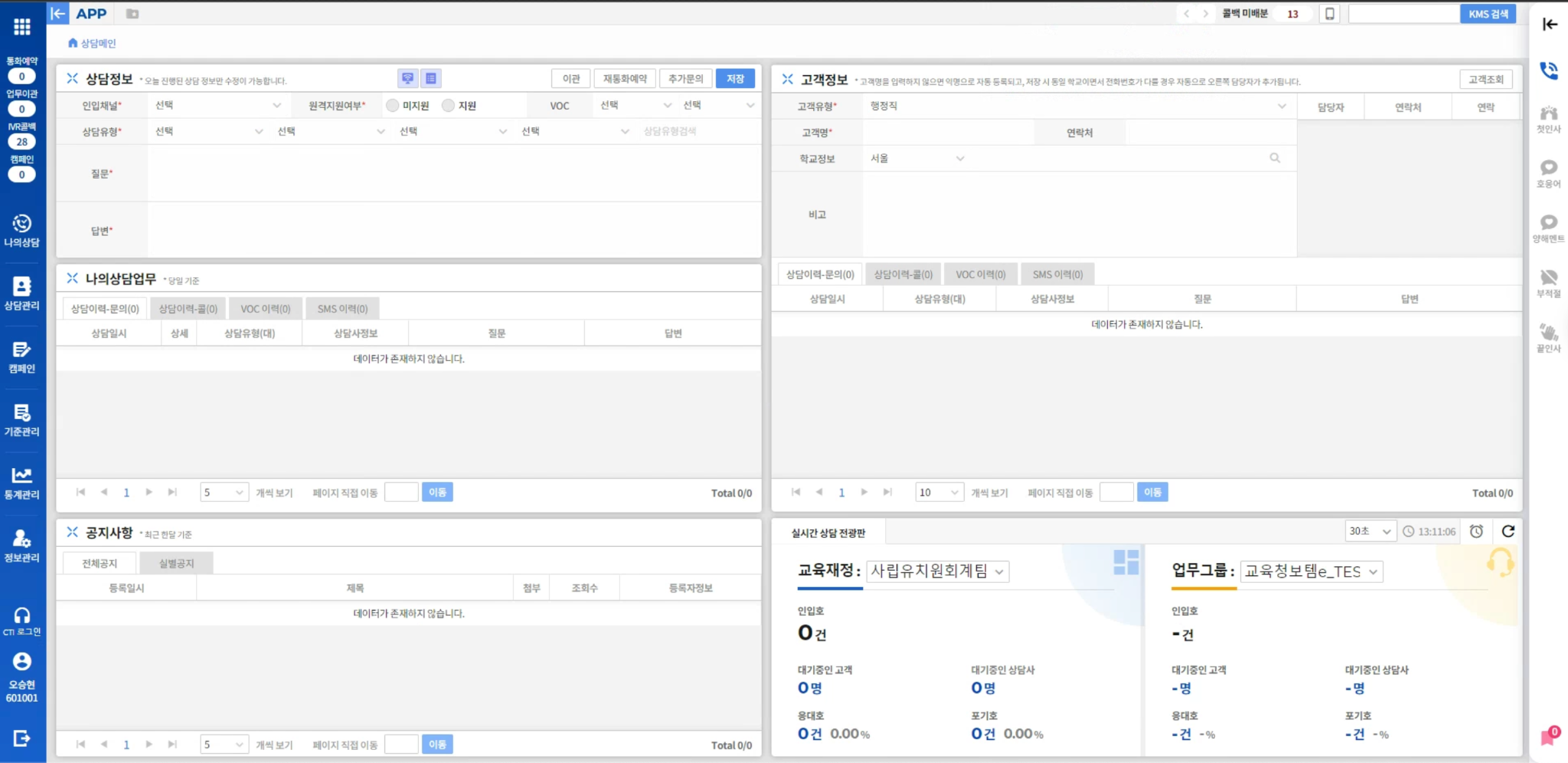This screenshot has height=763, width=1568.
Task: Open the first VOC dropdown
Action: pos(635,105)
